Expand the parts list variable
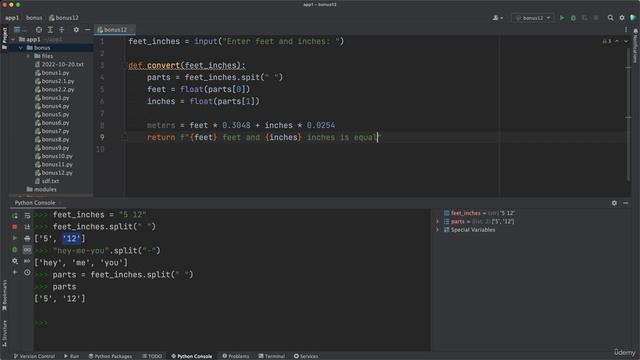The width and height of the screenshot is (640, 360). click(438, 222)
